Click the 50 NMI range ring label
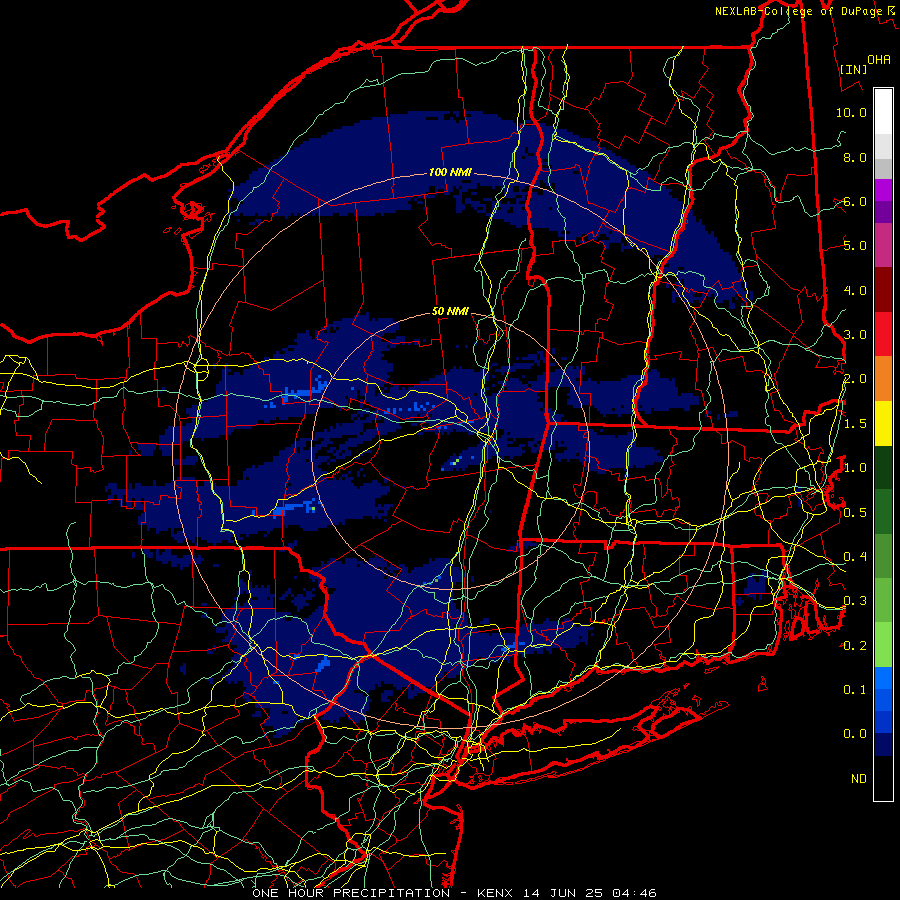This screenshot has height=900, width=900. tap(450, 311)
